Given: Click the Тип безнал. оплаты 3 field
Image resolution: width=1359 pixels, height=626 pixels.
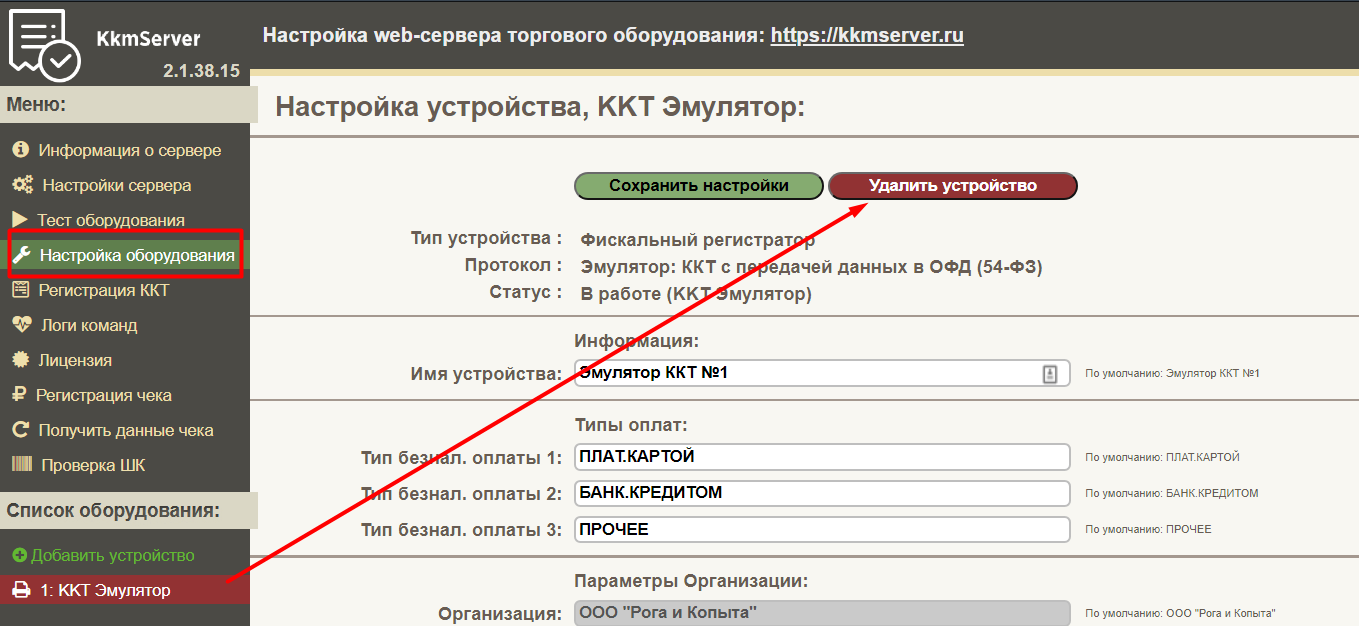Looking at the screenshot, I should pos(822,529).
